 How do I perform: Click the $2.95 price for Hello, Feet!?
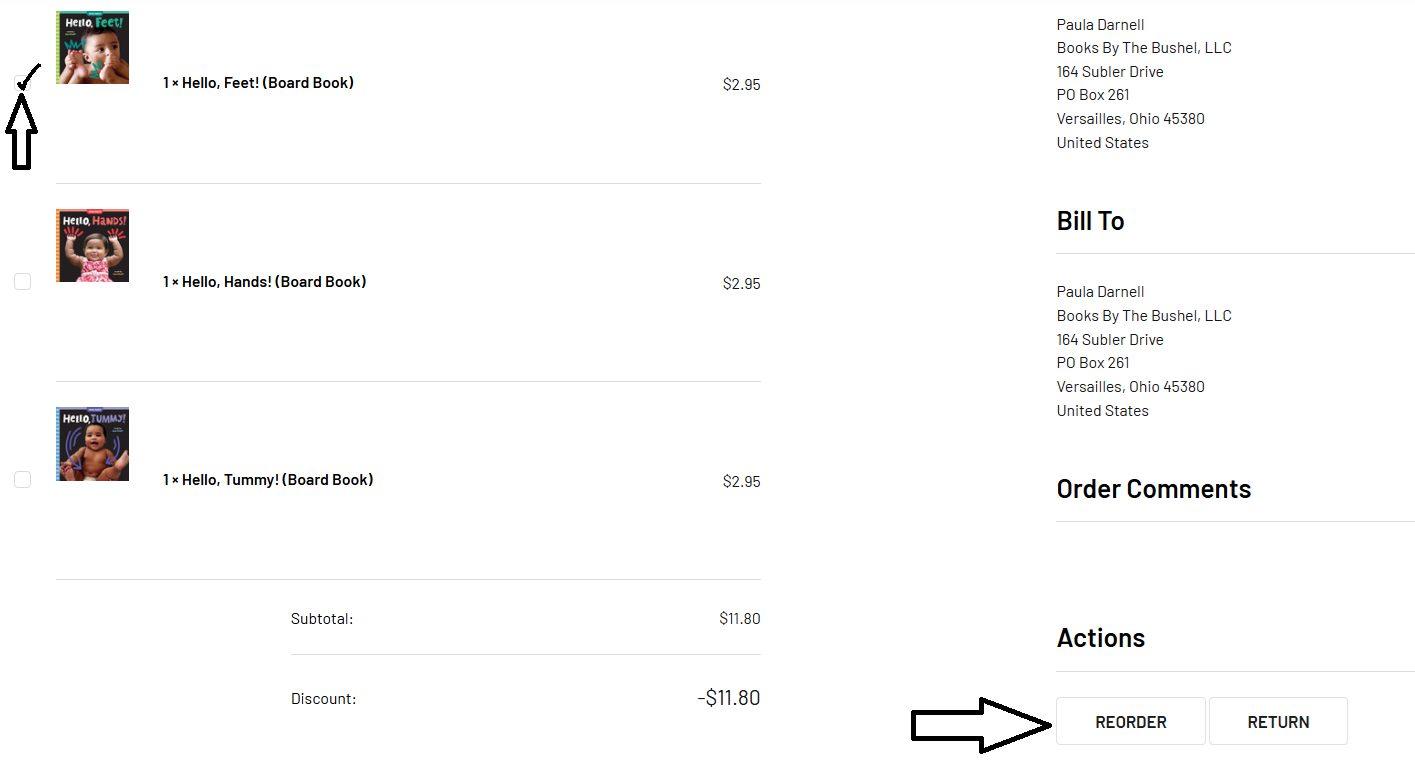(741, 85)
